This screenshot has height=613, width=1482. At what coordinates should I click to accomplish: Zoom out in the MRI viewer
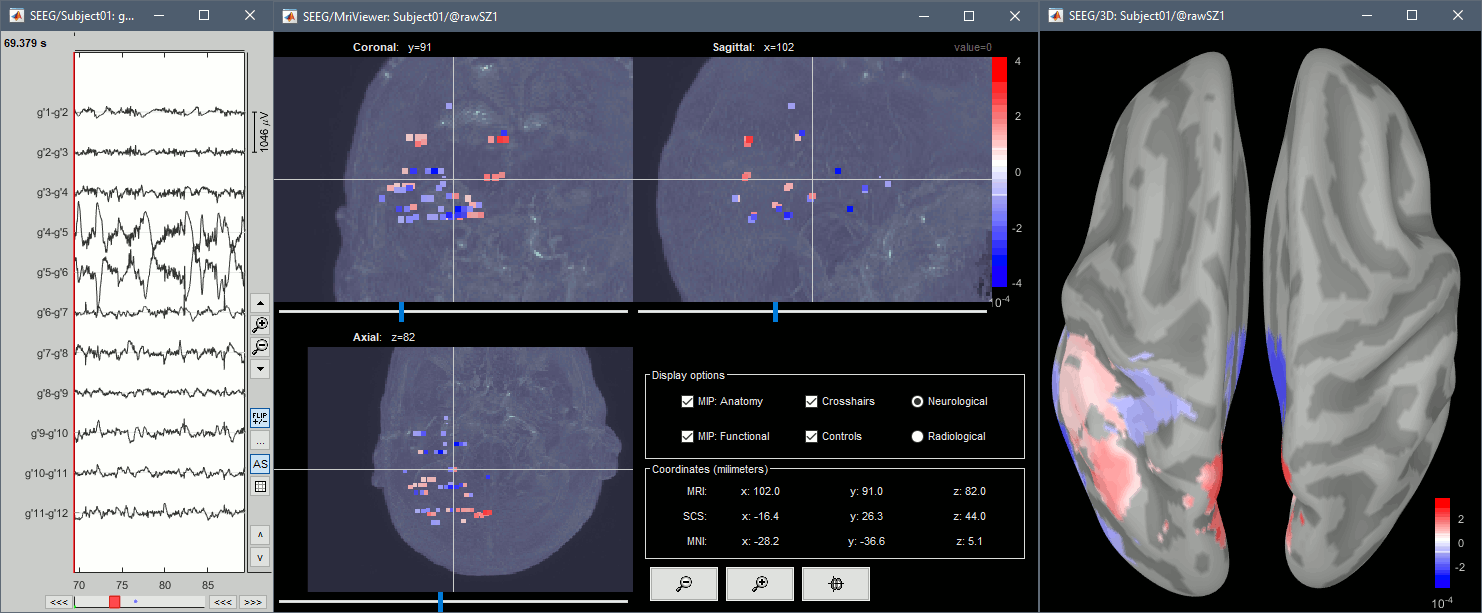click(x=684, y=584)
